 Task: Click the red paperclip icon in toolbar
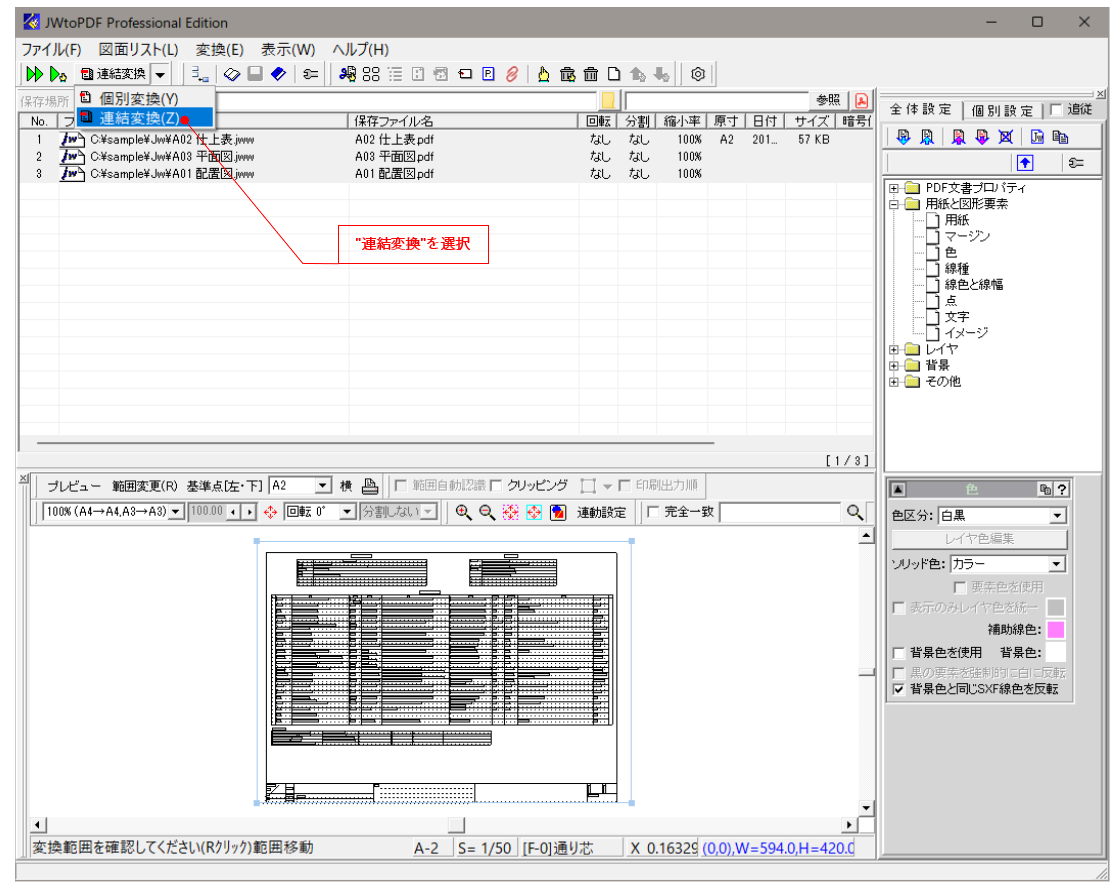(511, 74)
